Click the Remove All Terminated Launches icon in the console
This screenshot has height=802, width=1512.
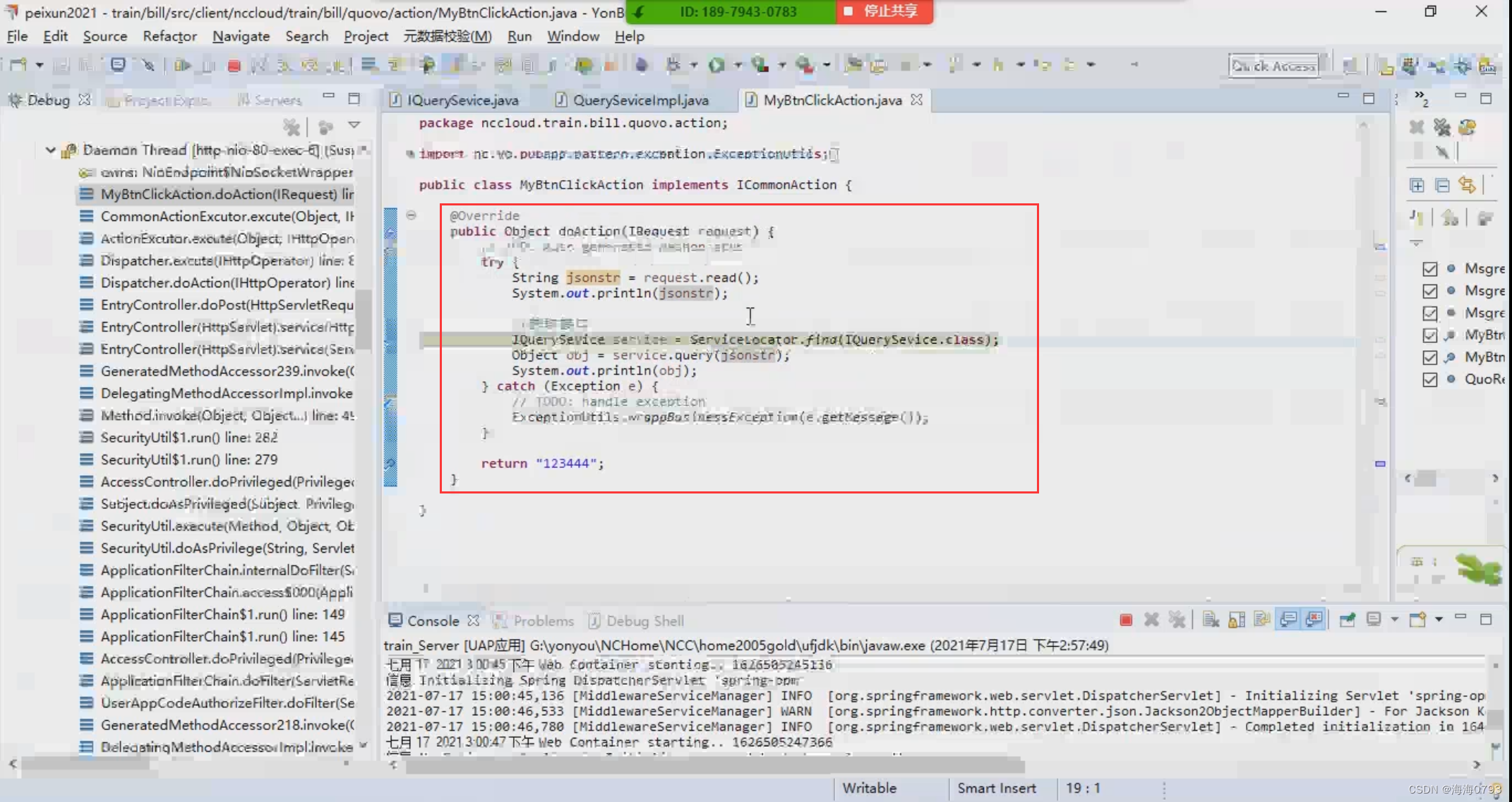click(1177, 620)
